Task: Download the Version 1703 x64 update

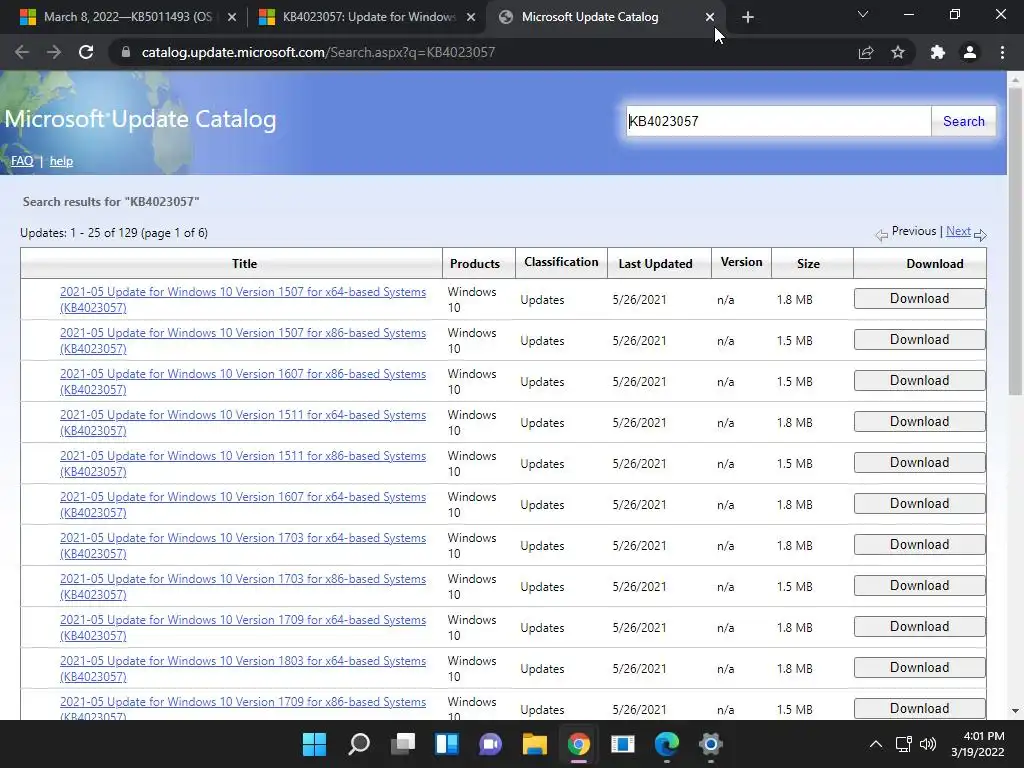Action: pyautogui.click(x=920, y=545)
